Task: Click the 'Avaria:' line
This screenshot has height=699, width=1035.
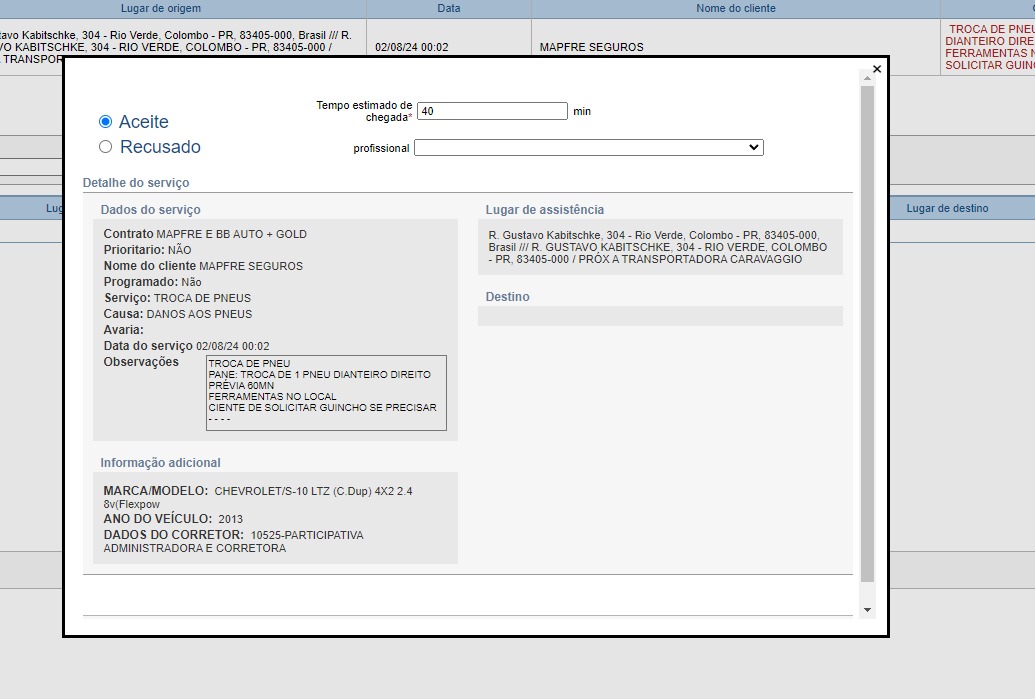Action: tap(123, 330)
